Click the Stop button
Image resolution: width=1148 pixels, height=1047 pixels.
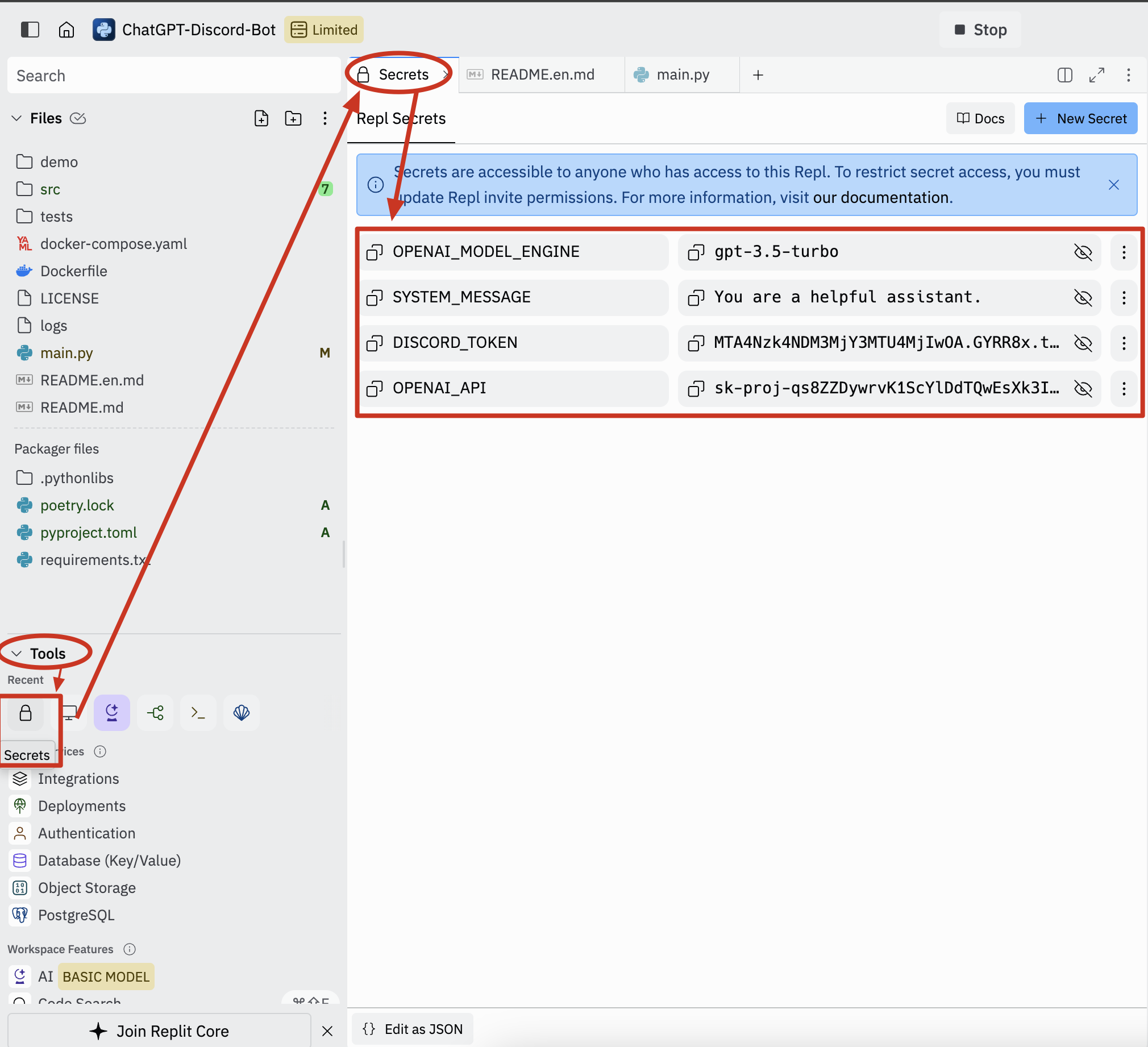tap(980, 30)
